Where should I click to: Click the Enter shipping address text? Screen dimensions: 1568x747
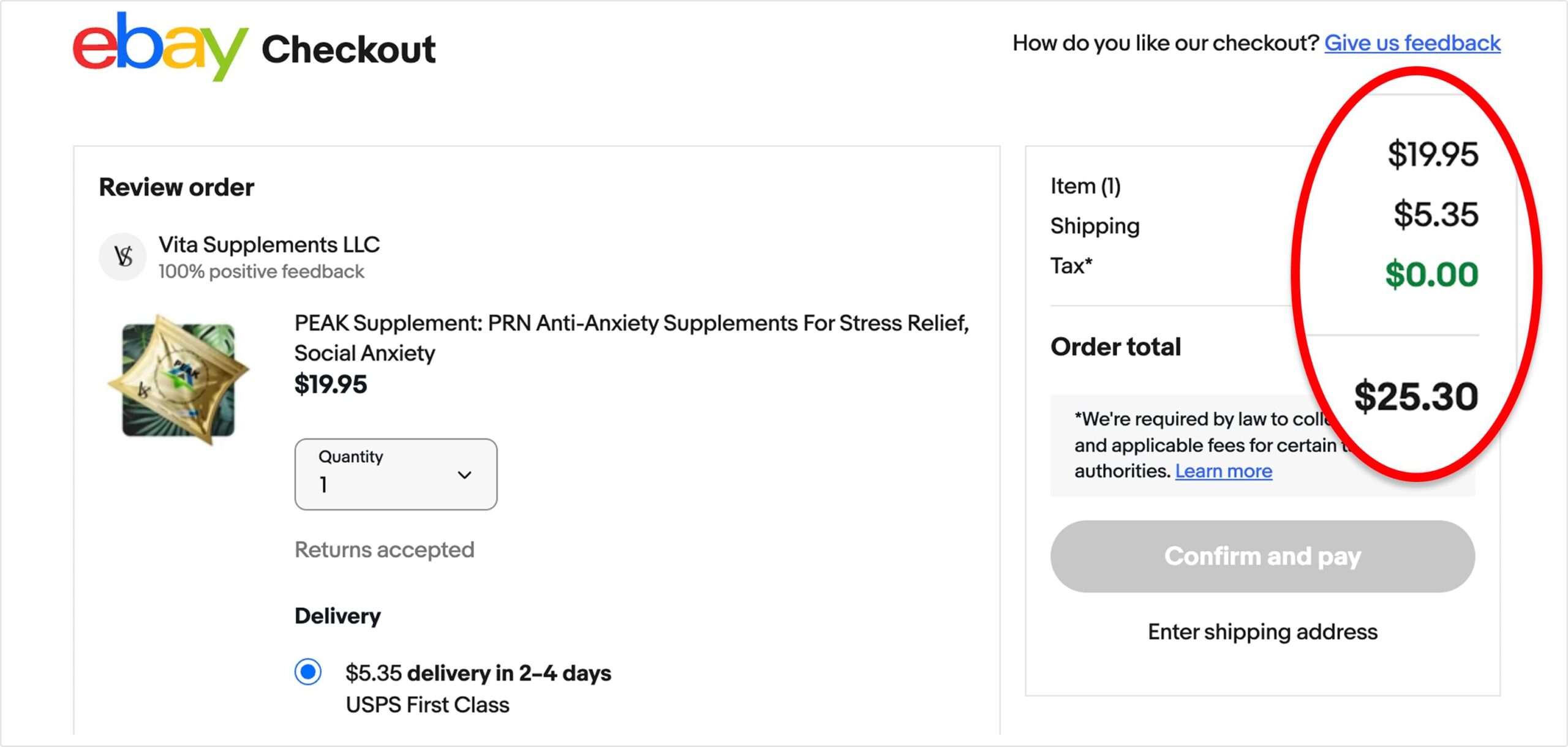1262,631
